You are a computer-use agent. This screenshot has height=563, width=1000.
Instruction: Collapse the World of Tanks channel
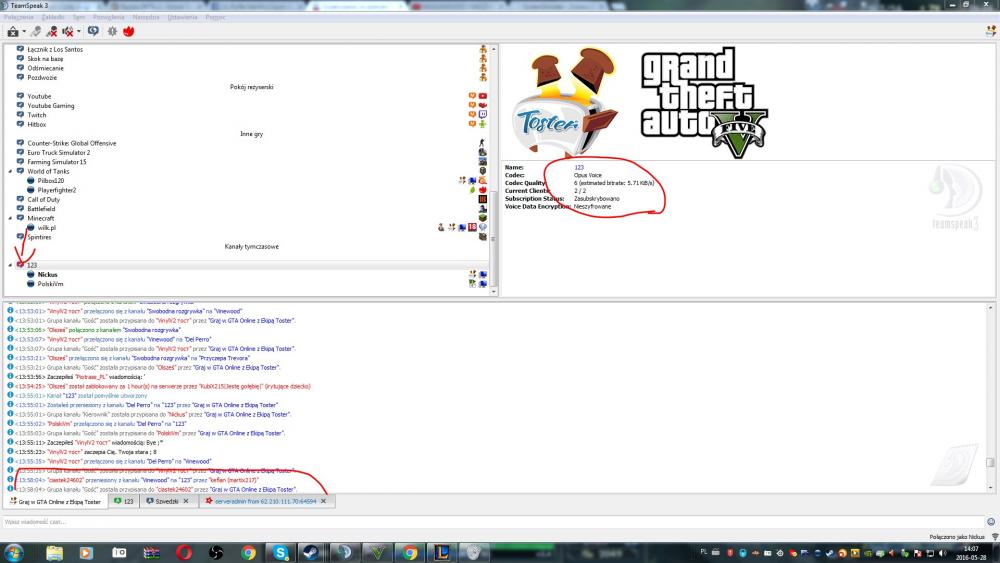tap(10, 171)
